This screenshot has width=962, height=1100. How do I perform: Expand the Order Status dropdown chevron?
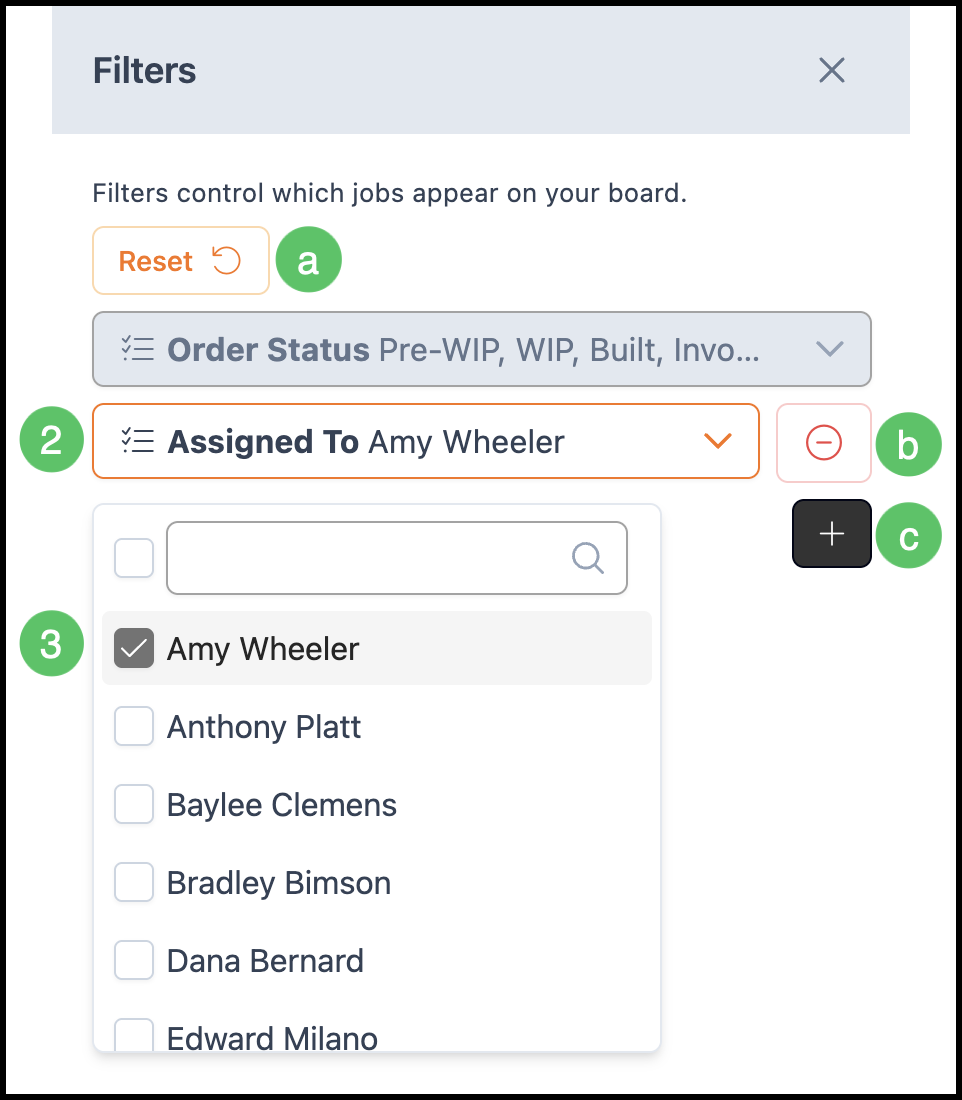[829, 349]
